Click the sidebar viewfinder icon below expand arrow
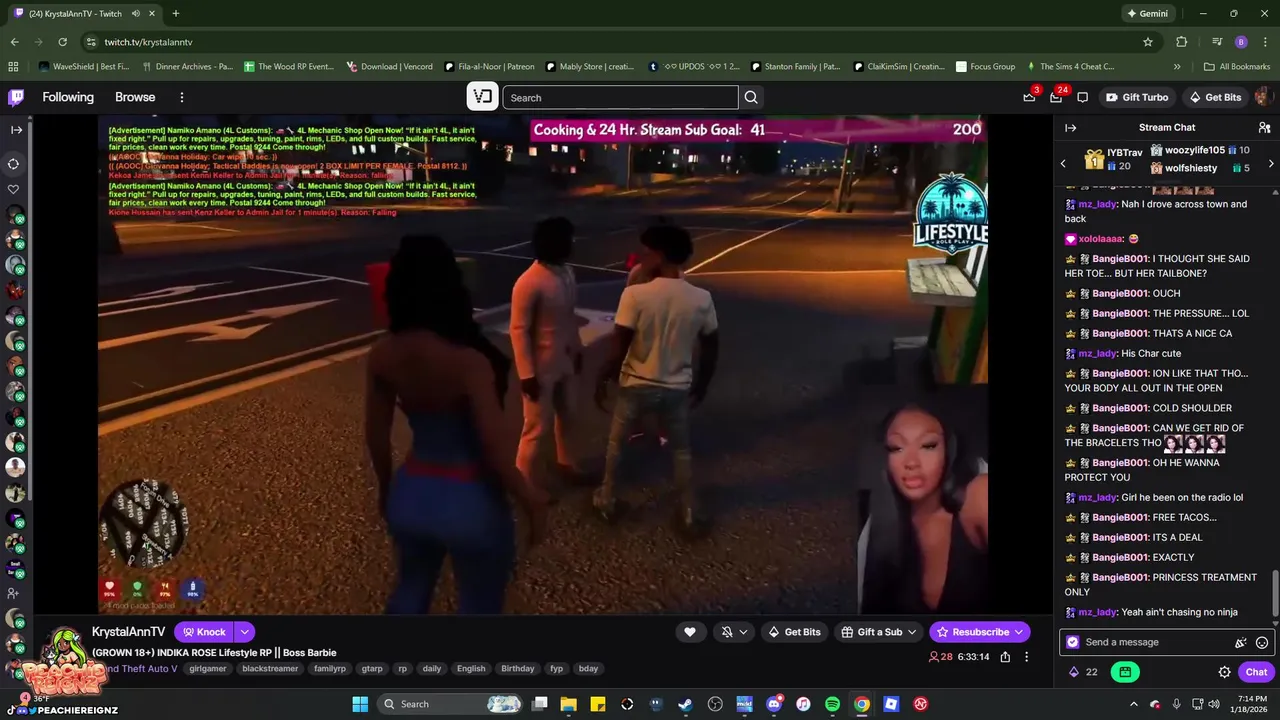 pyautogui.click(x=14, y=163)
